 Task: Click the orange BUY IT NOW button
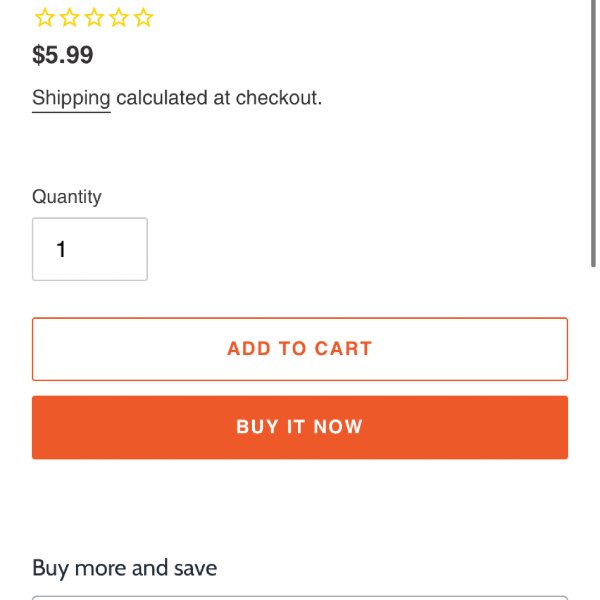click(x=300, y=427)
